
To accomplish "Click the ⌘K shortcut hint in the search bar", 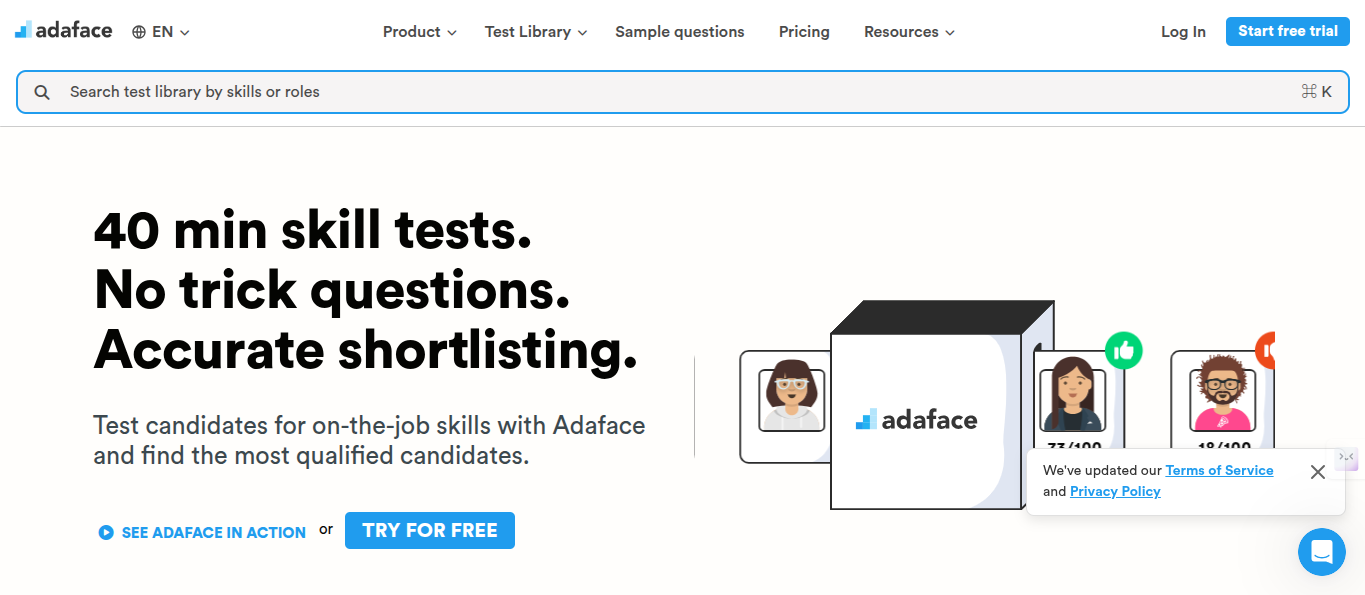I will (x=1316, y=92).
